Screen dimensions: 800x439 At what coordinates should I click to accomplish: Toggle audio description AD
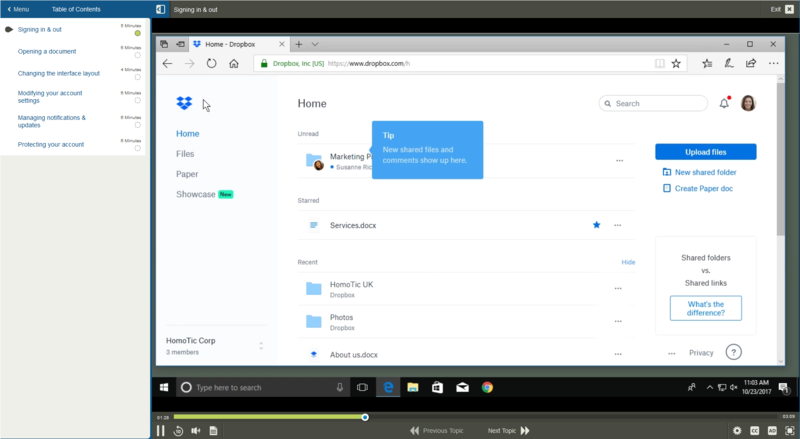tap(772, 431)
